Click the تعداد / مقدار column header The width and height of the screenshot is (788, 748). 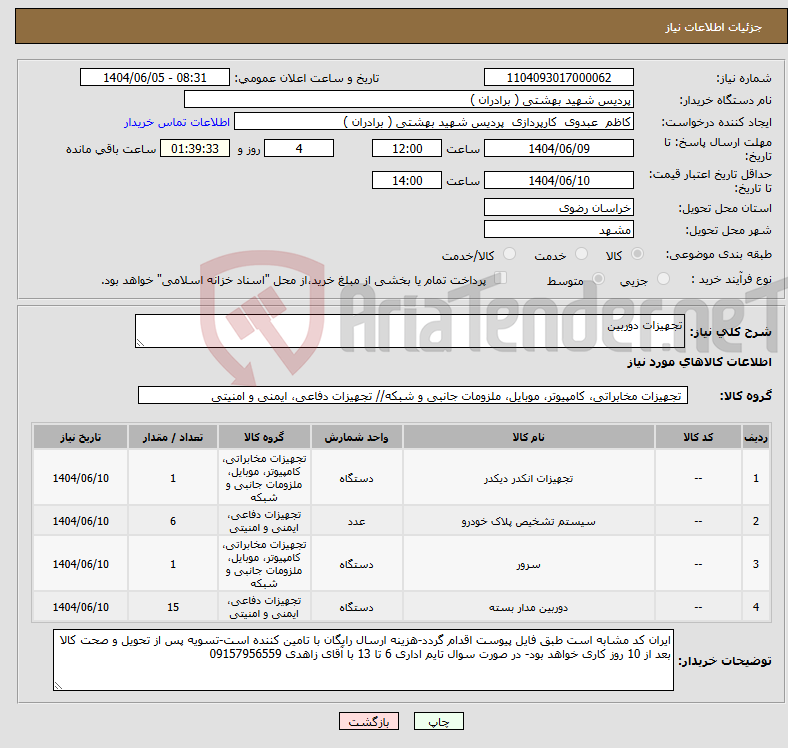point(172,437)
